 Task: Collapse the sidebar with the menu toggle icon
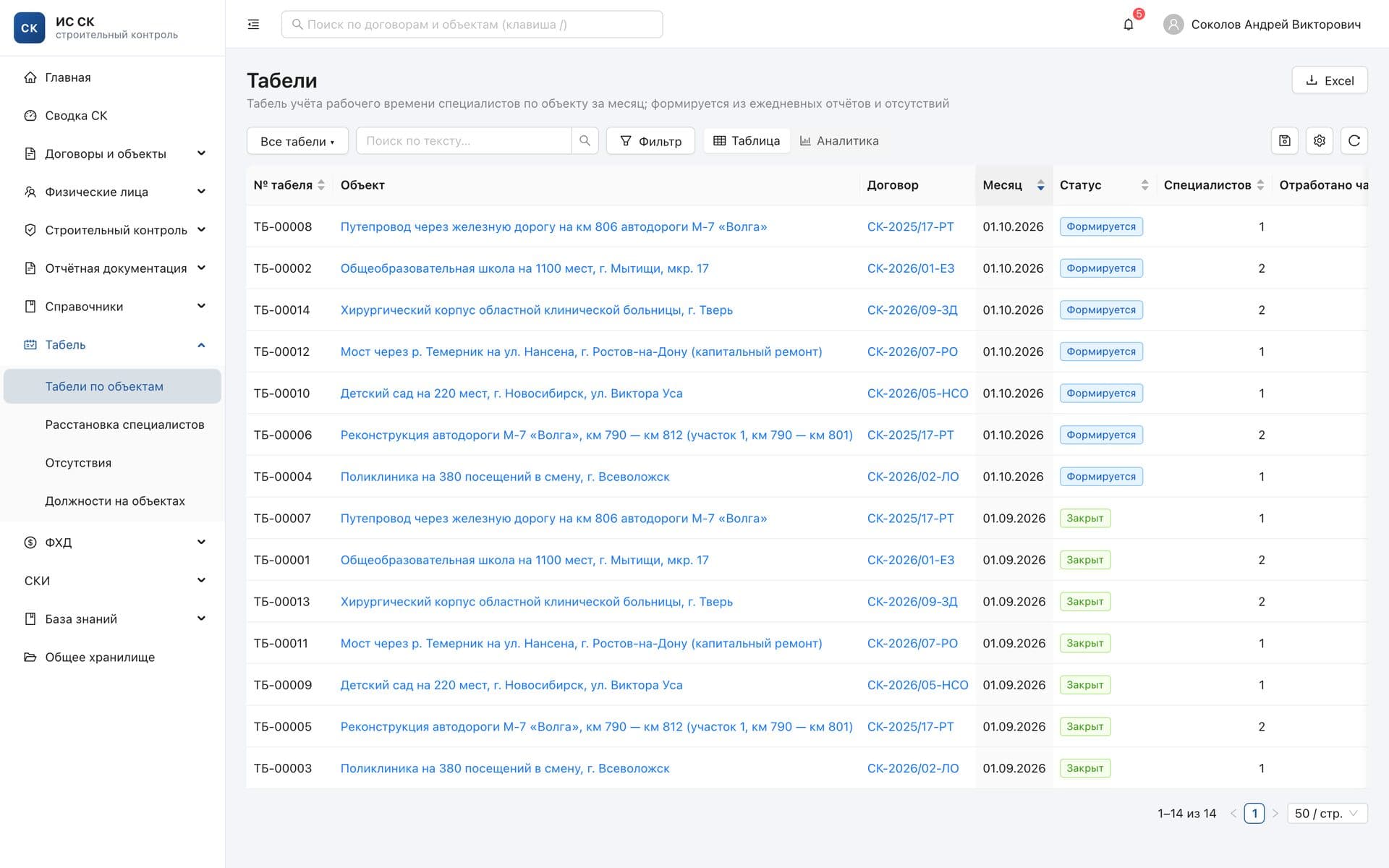pyautogui.click(x=253, y=25)
